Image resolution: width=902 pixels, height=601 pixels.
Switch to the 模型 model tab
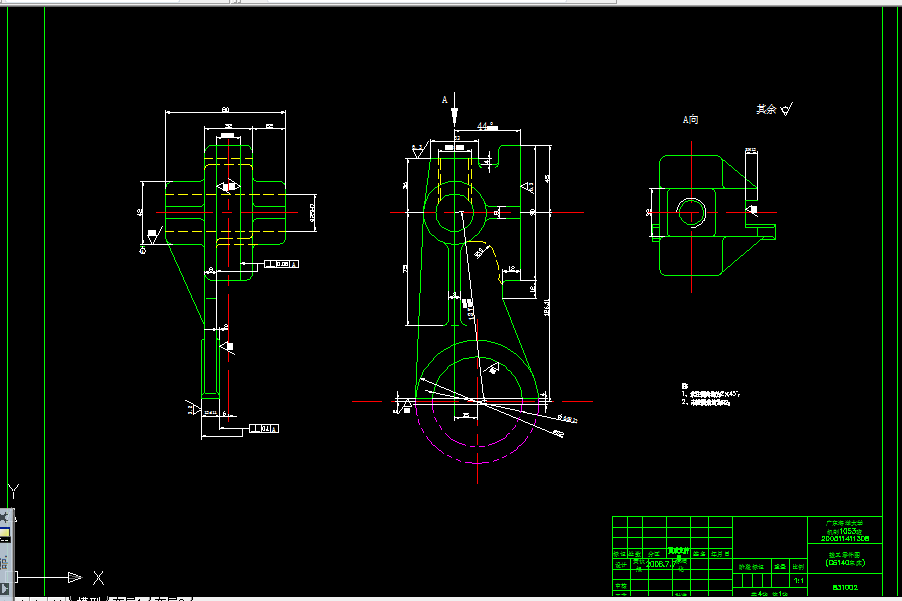pyautogui.click(x=88, y=599)
